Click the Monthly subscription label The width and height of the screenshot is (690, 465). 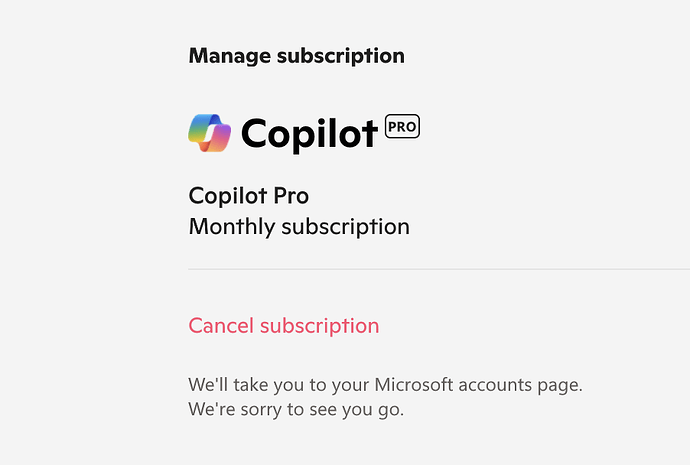tap(299, 227)
